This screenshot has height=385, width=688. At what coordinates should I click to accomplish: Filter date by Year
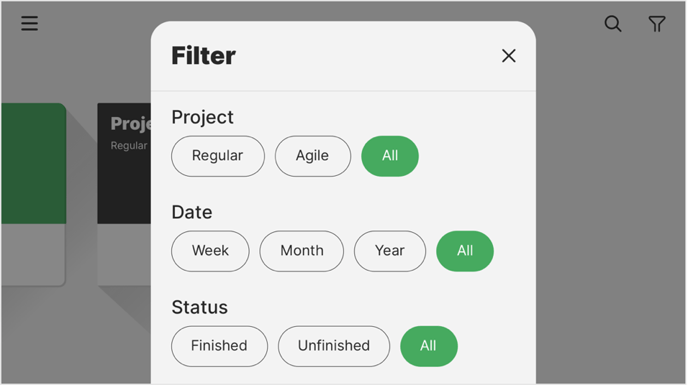[x=390, y=251]
